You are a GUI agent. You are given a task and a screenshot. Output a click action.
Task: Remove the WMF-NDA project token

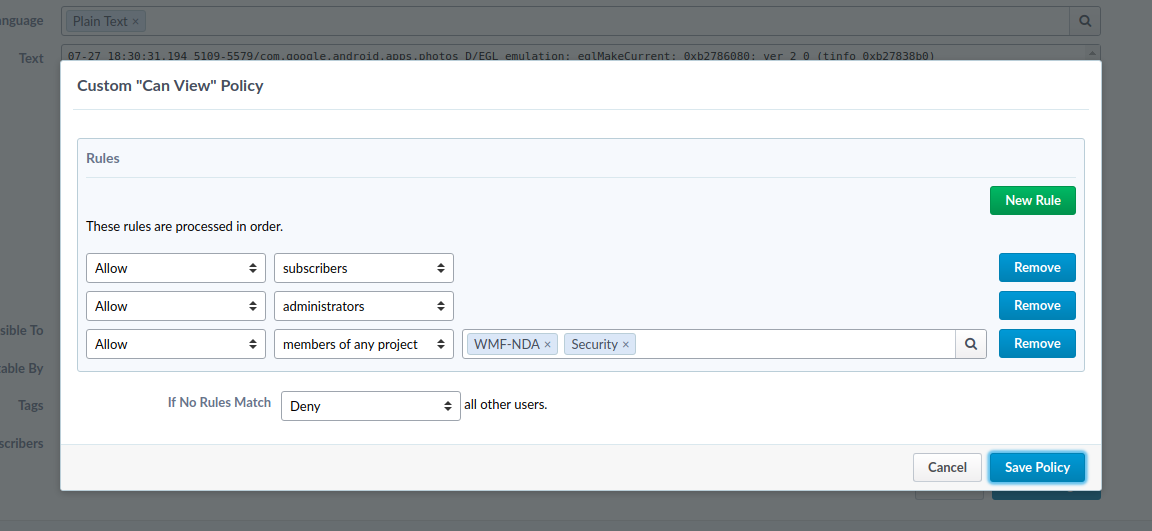click(x=547, y=344)
